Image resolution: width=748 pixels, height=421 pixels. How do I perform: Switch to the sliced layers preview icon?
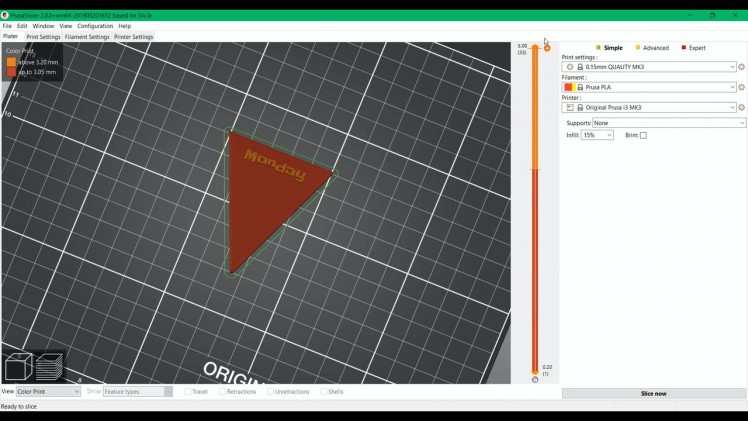pos(49,367)
